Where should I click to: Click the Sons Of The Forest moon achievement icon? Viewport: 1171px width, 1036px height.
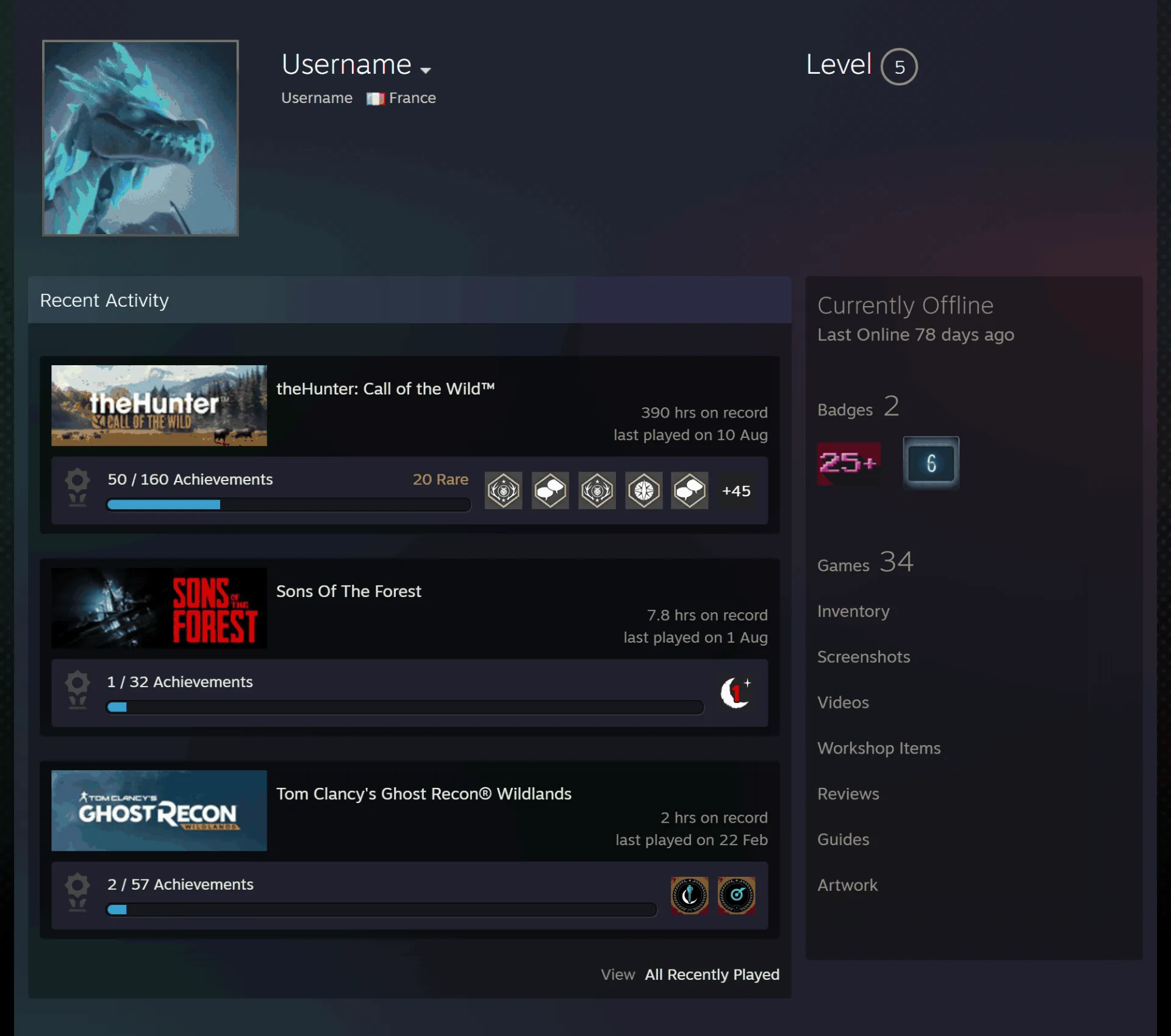(736, 693)
